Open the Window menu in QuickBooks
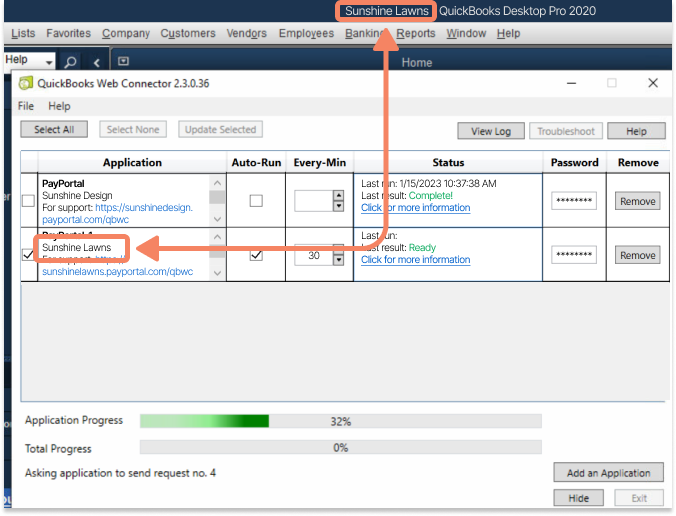Viewport: 676px width, 516px height. (x=466, y=33)
